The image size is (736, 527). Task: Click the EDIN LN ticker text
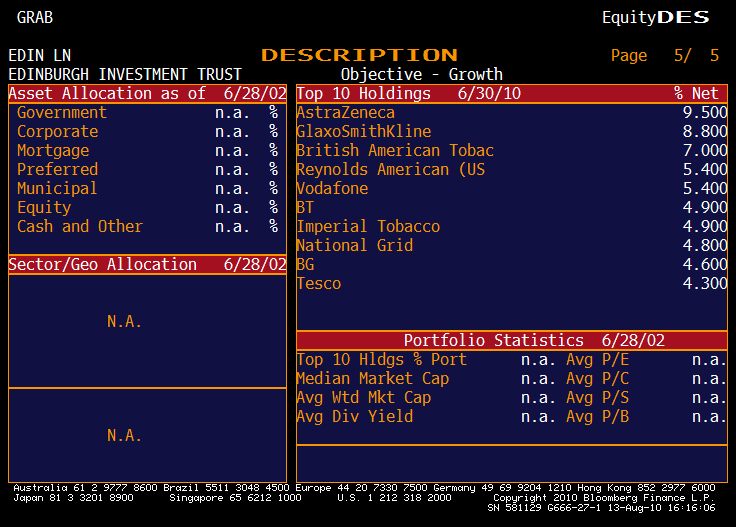click(x=39, y=55)
